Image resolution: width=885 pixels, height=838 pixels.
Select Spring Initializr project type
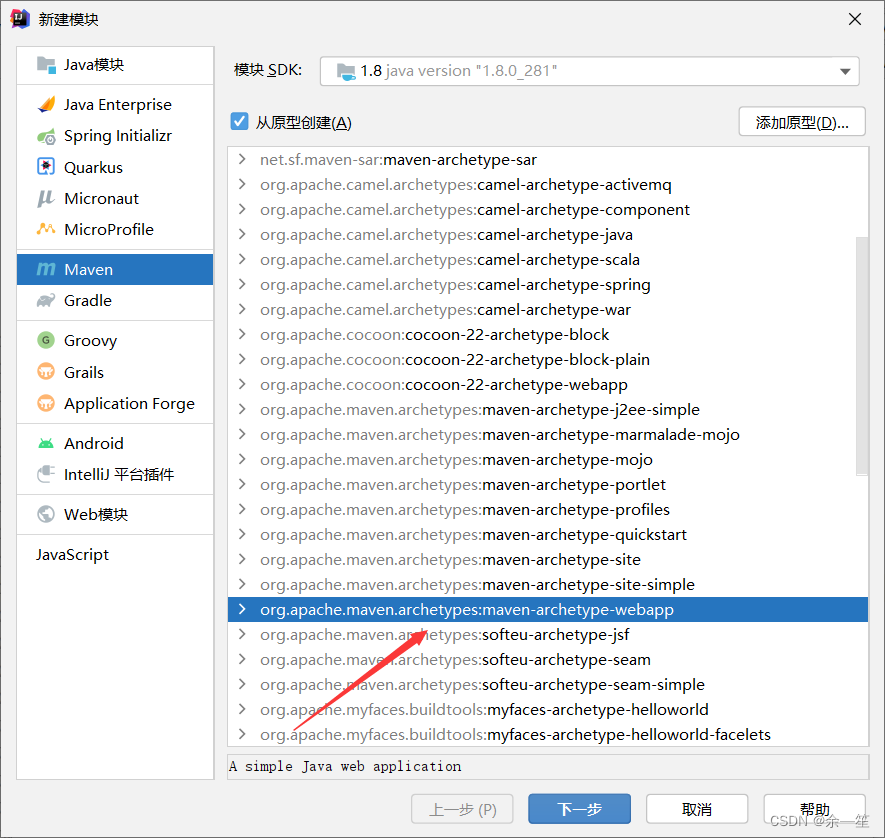[115, 136]
